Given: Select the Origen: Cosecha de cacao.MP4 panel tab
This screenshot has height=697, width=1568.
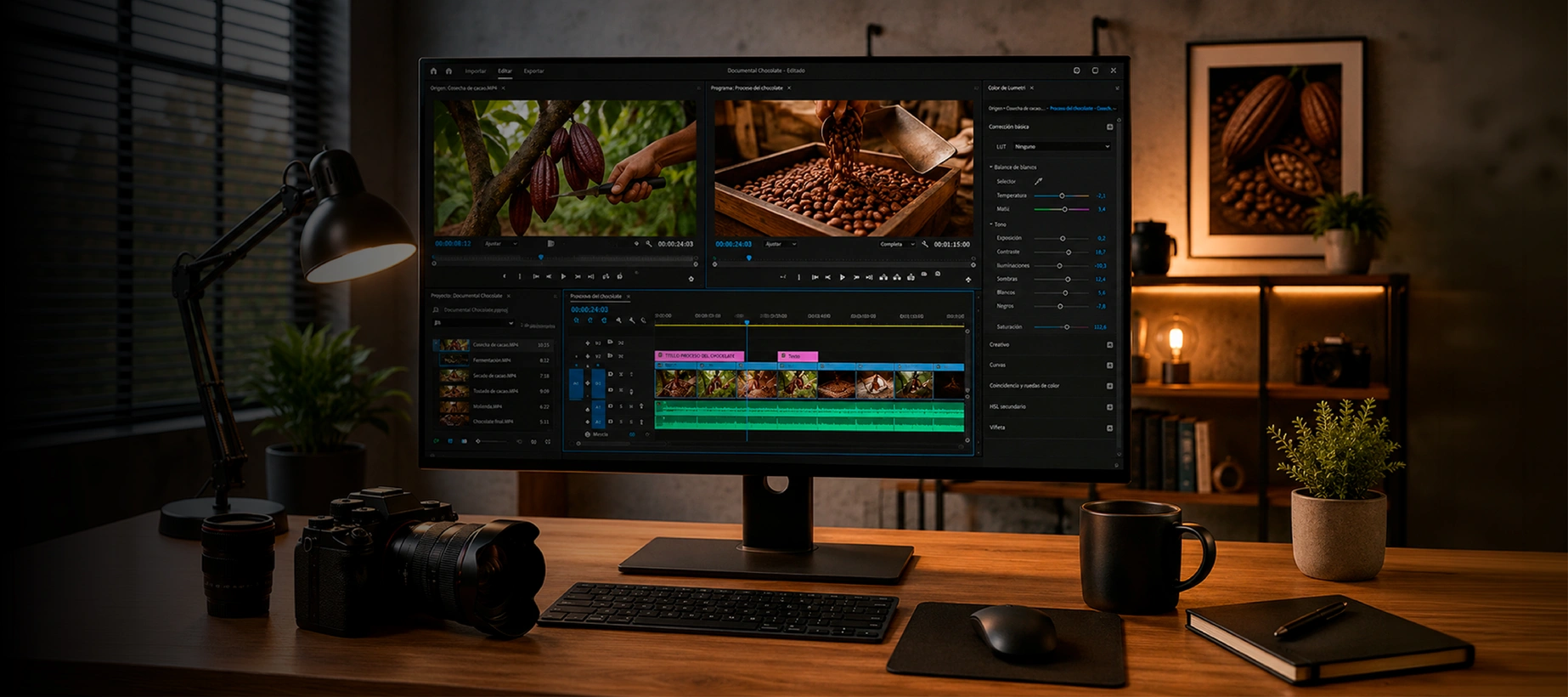Looking at the screenshot, I should [464, 88].
